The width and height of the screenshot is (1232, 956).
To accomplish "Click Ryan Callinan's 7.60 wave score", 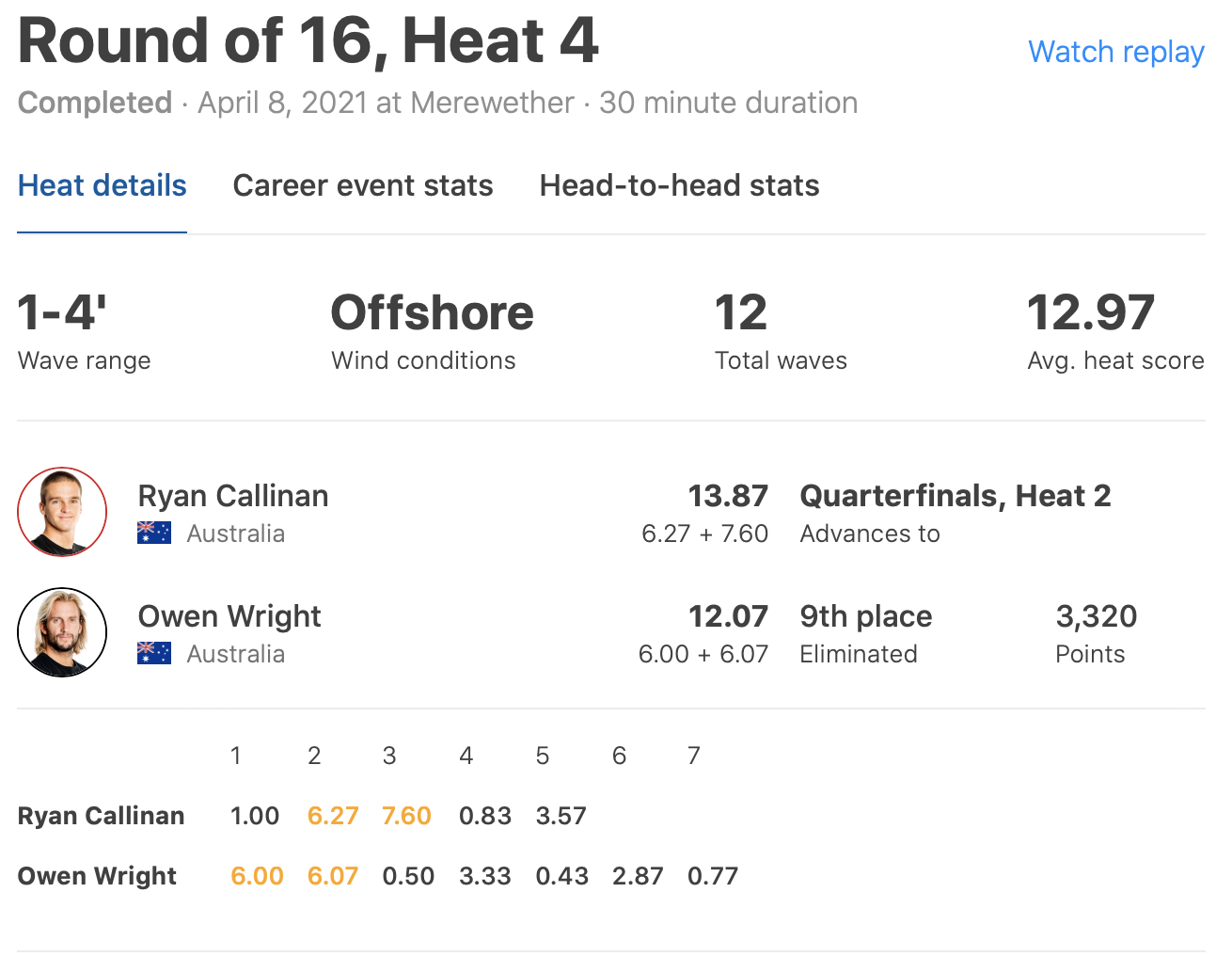I will coord(406,816).
